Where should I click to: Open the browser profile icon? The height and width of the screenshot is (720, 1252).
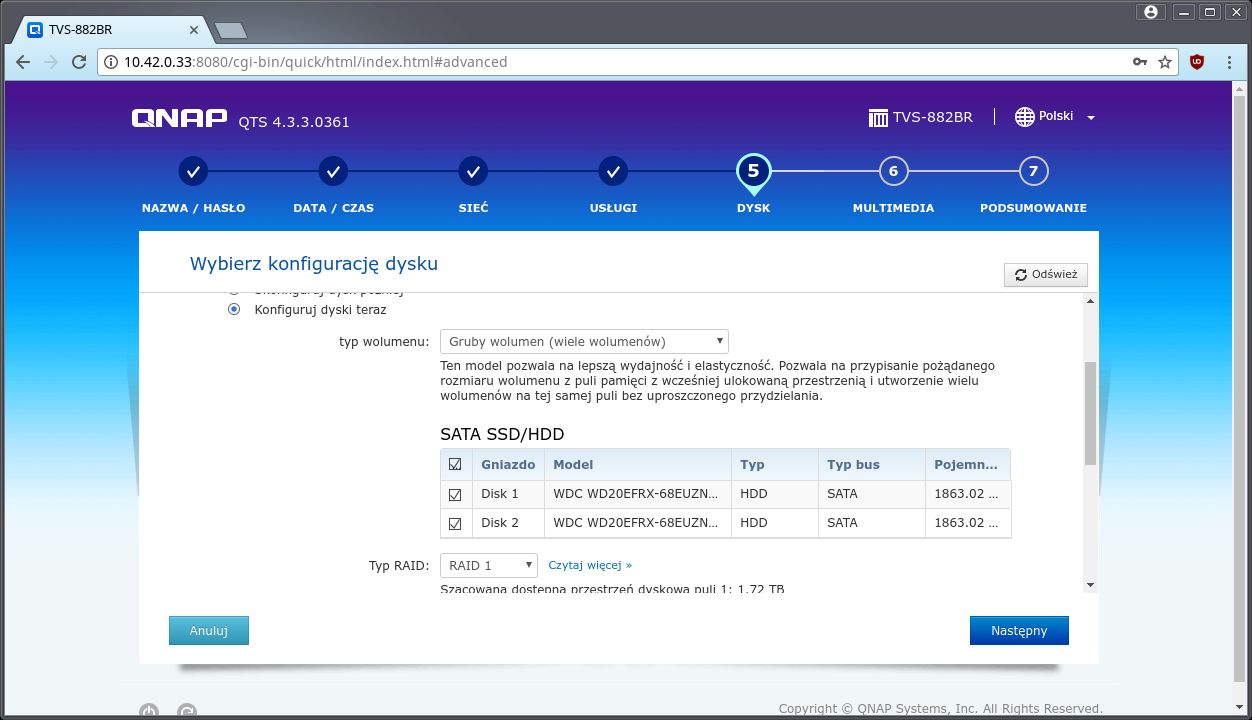coord(1150,11)
